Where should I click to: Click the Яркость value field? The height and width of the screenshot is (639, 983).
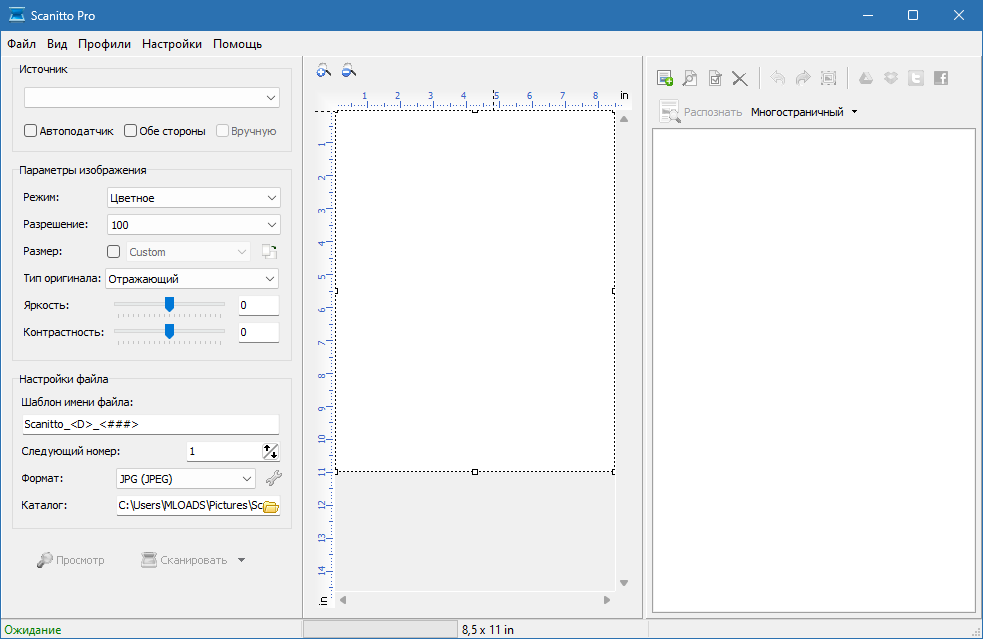[258, 305]
